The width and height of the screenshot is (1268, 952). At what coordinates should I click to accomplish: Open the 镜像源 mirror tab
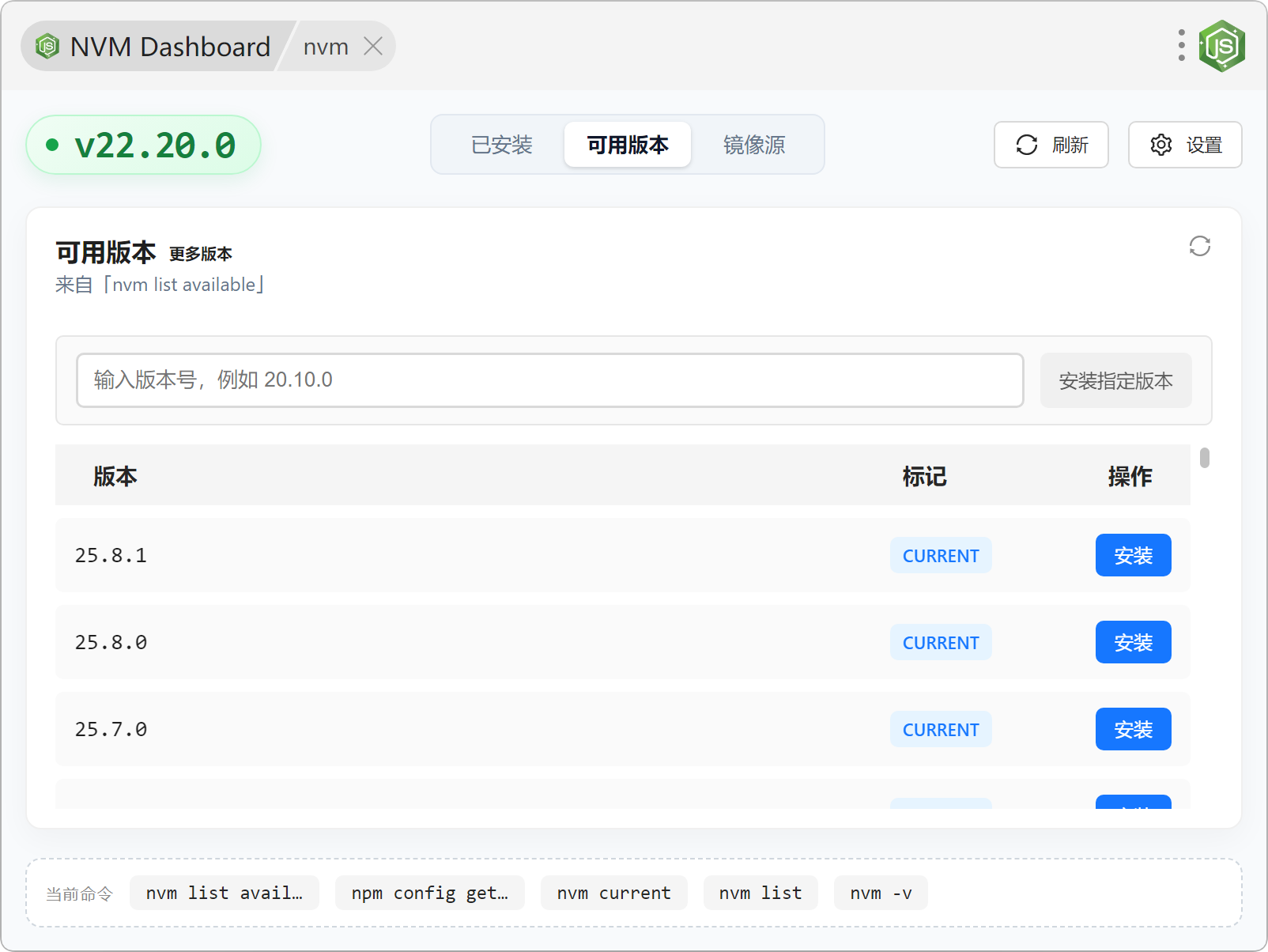tap(753, 145)
